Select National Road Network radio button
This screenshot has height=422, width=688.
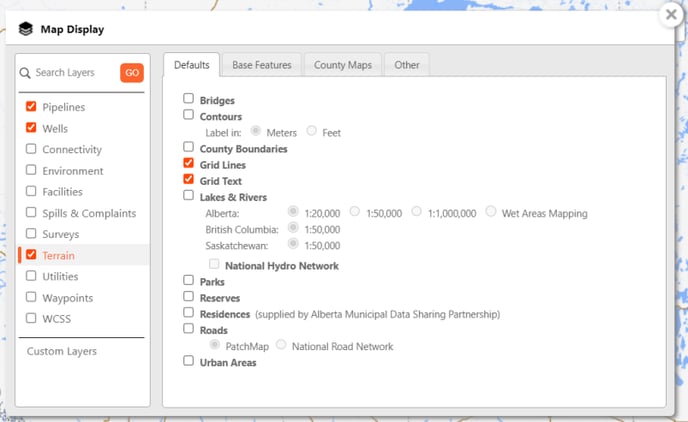[x=281, y=345]
